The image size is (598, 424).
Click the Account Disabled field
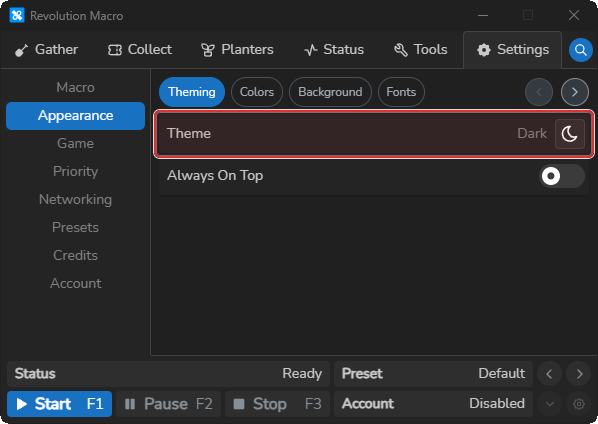[x=433, y=404]
